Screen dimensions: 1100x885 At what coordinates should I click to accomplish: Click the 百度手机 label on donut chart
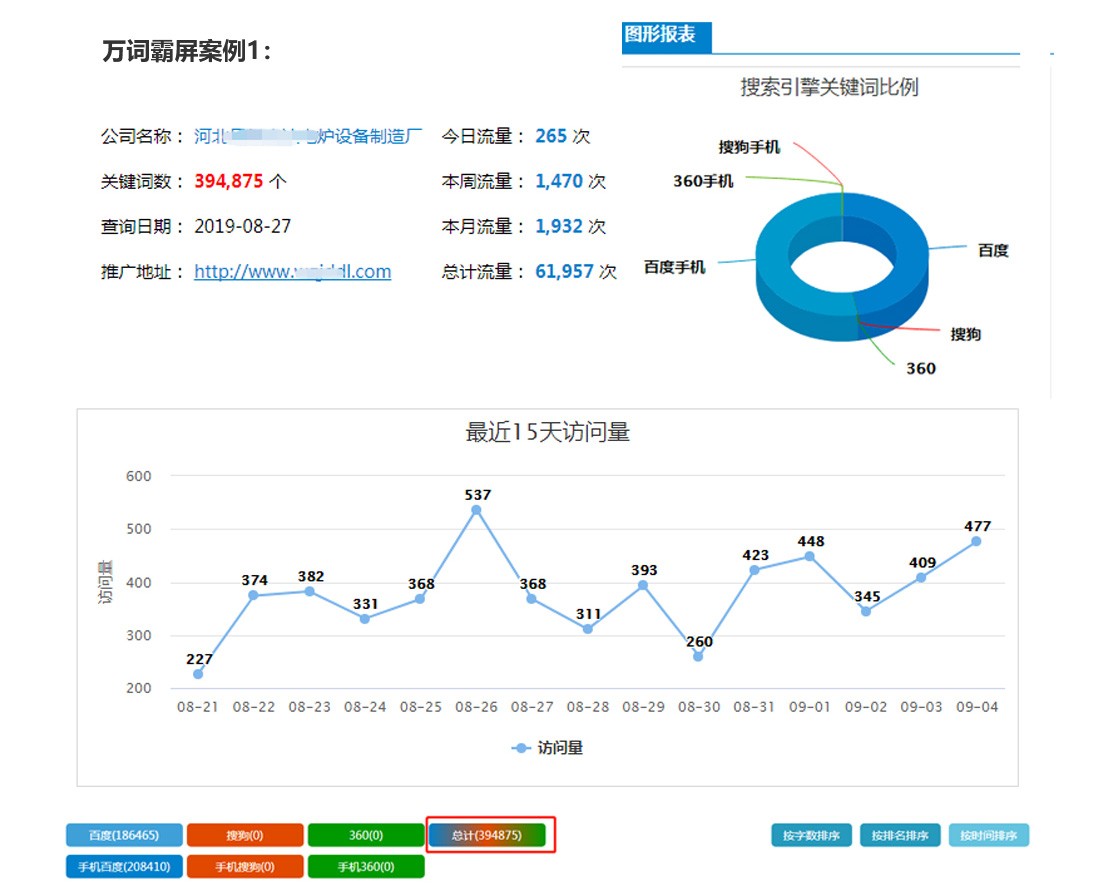(674, 267)
